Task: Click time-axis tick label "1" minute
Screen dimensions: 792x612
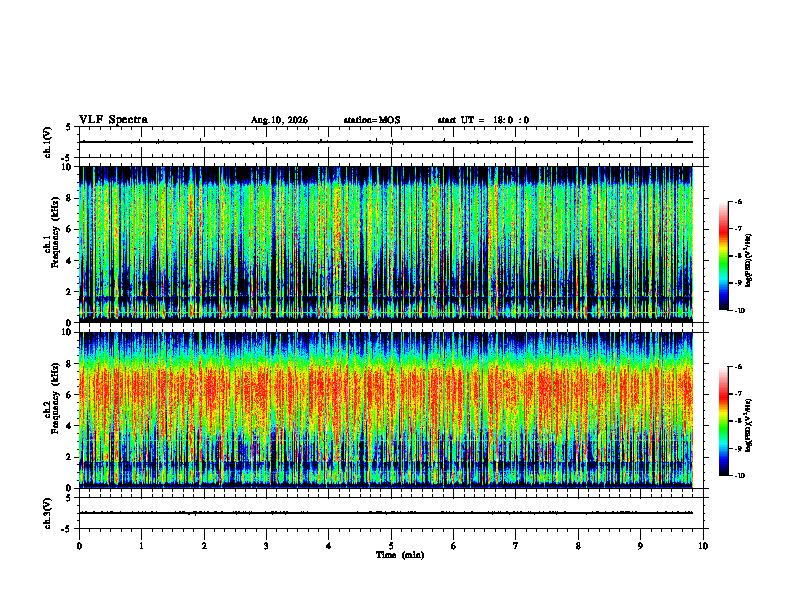Action: coord(141,546)
